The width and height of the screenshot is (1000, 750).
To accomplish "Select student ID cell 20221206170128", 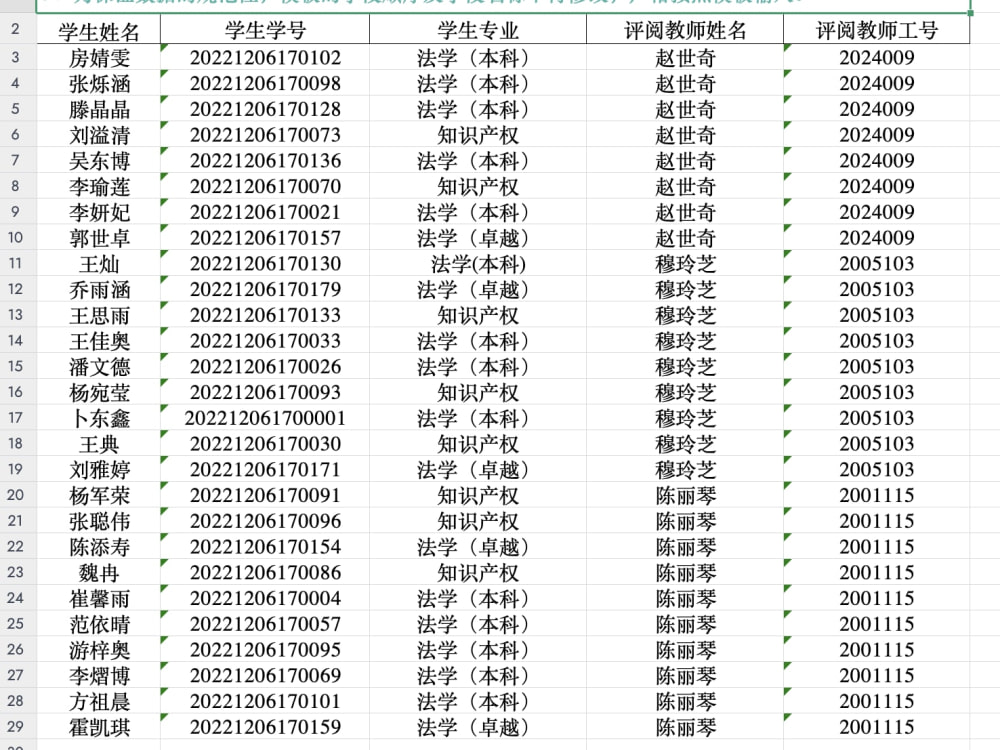I will coord(265,109).
